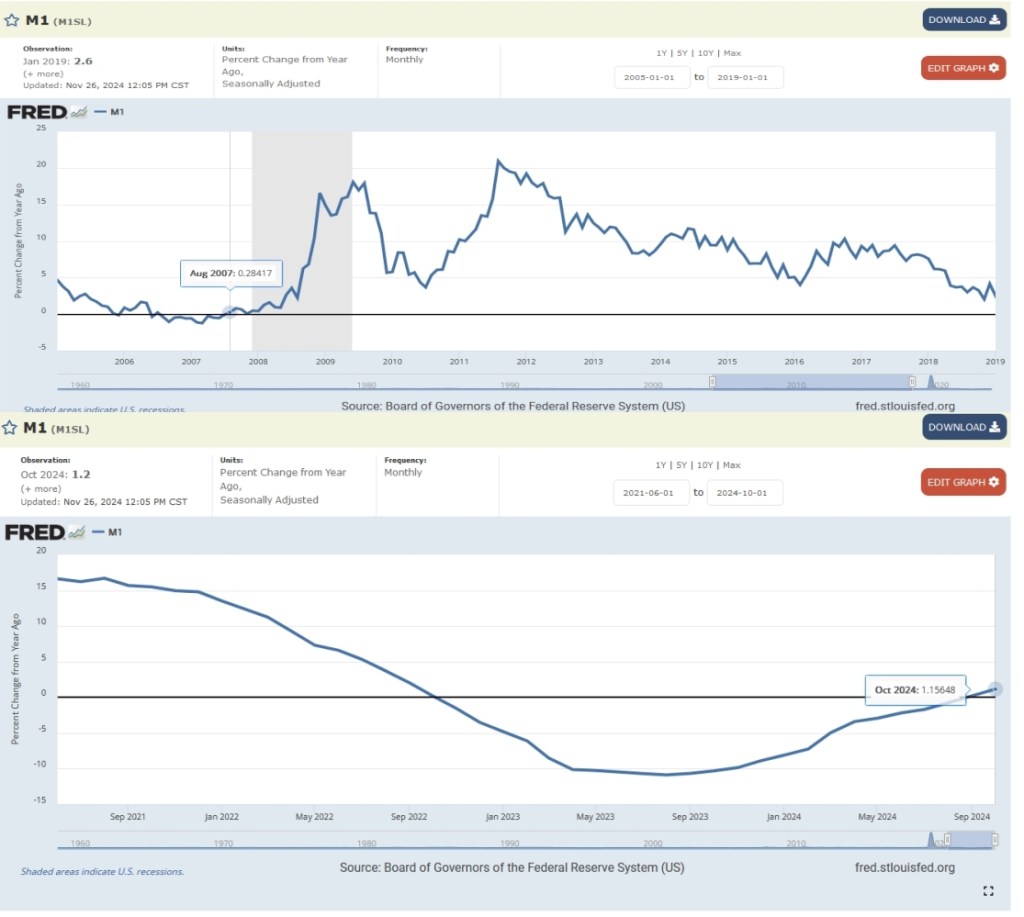Viewport: 1024px width, 917px height.
Task: Grab left handle of bottom range slider
Action: tap(948, 839)
